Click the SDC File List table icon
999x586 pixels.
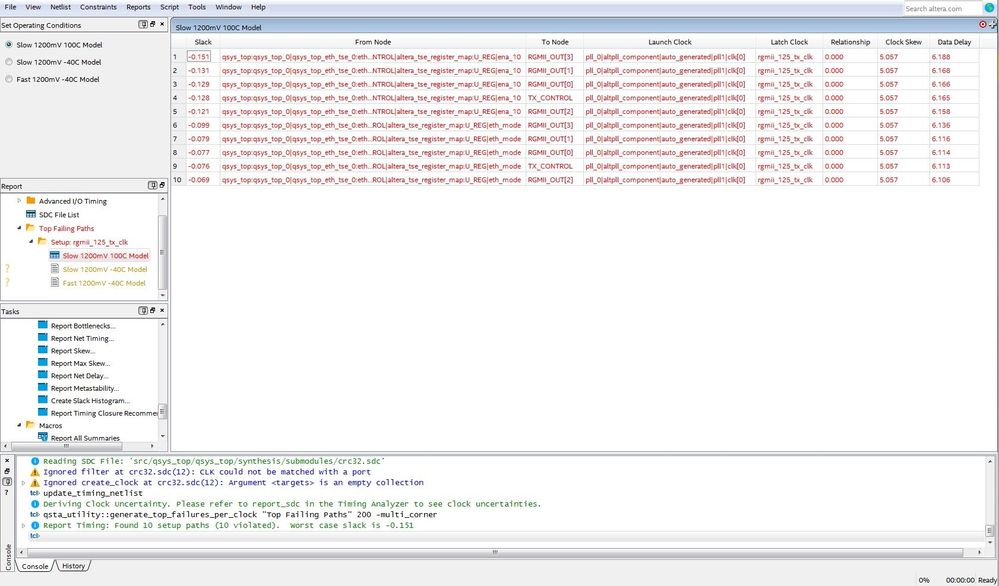(31, 215)
